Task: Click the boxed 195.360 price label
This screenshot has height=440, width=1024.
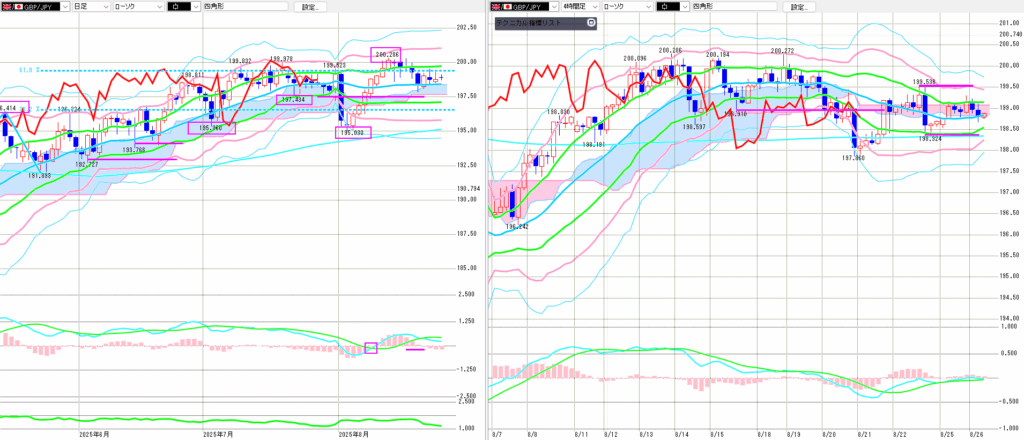Action: [x=212, y=129]
